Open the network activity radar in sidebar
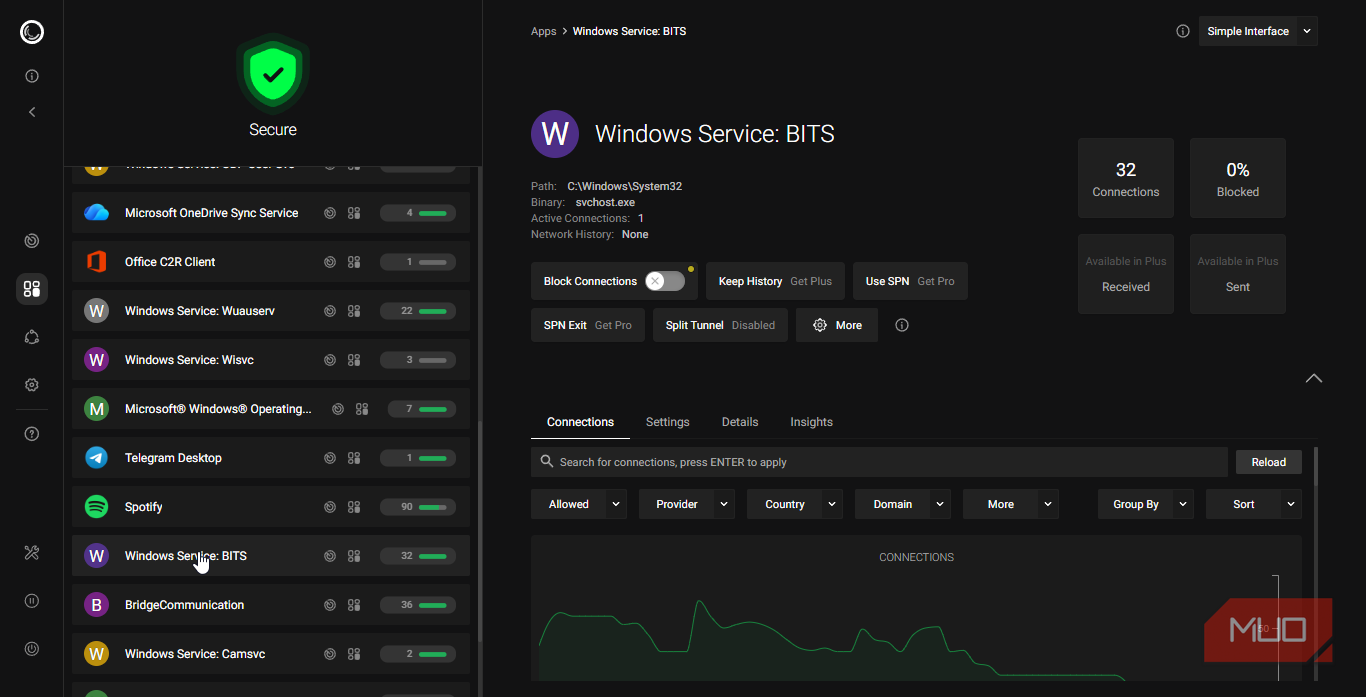1366x697 pixels. (x=32, y=241)
